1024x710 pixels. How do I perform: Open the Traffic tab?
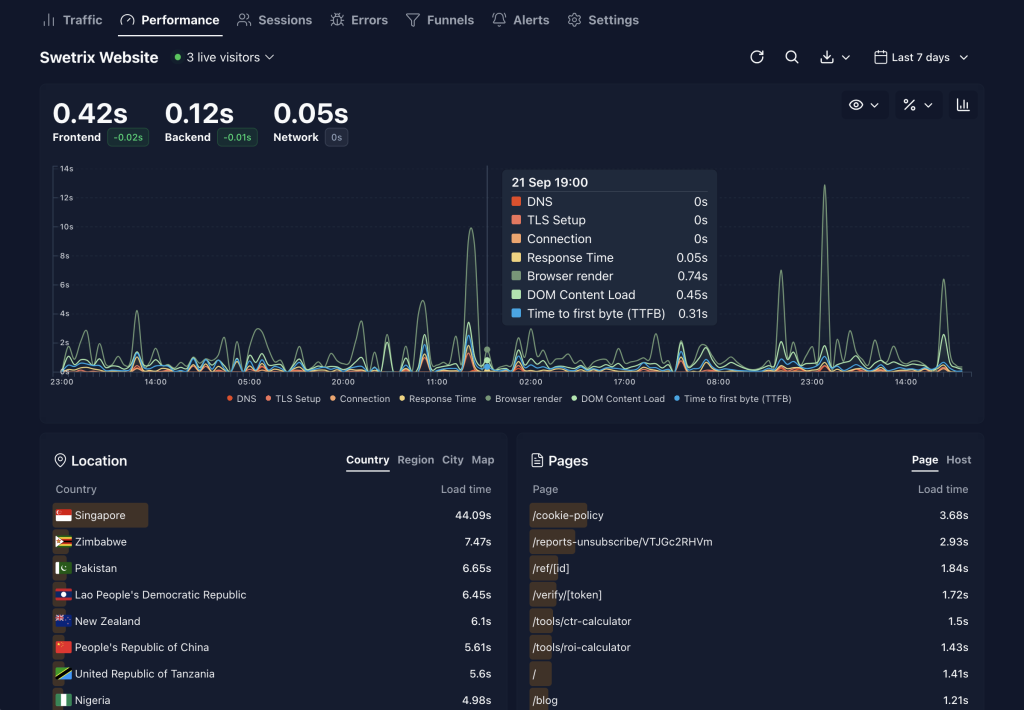point(72,20)
